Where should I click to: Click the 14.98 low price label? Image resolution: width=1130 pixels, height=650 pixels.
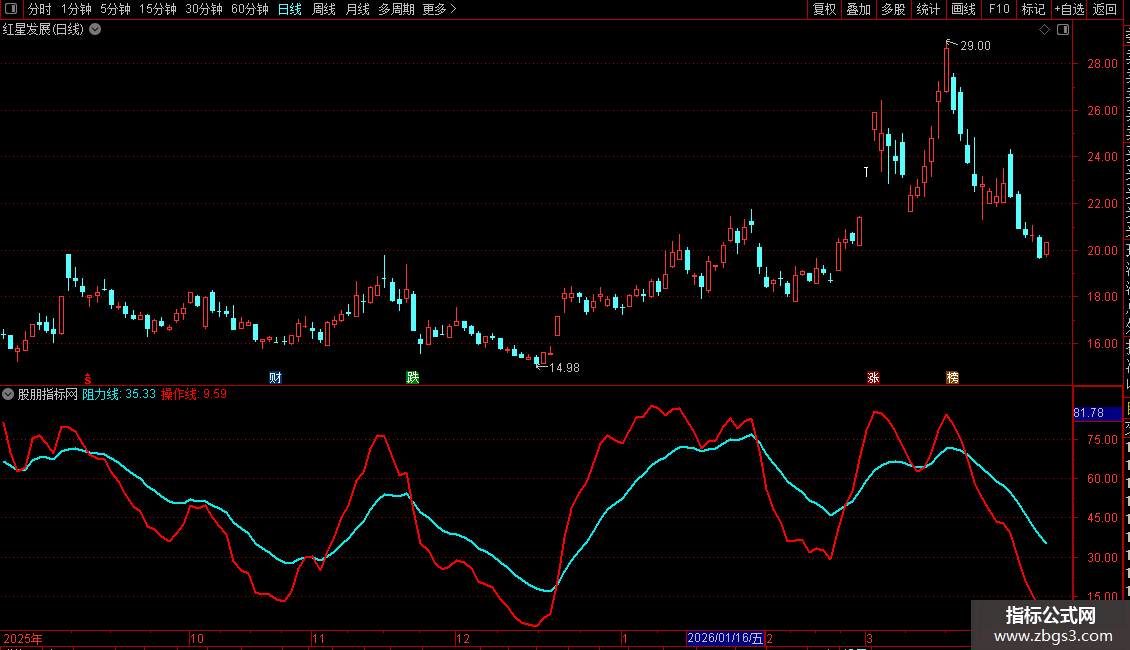coord(564,368)
